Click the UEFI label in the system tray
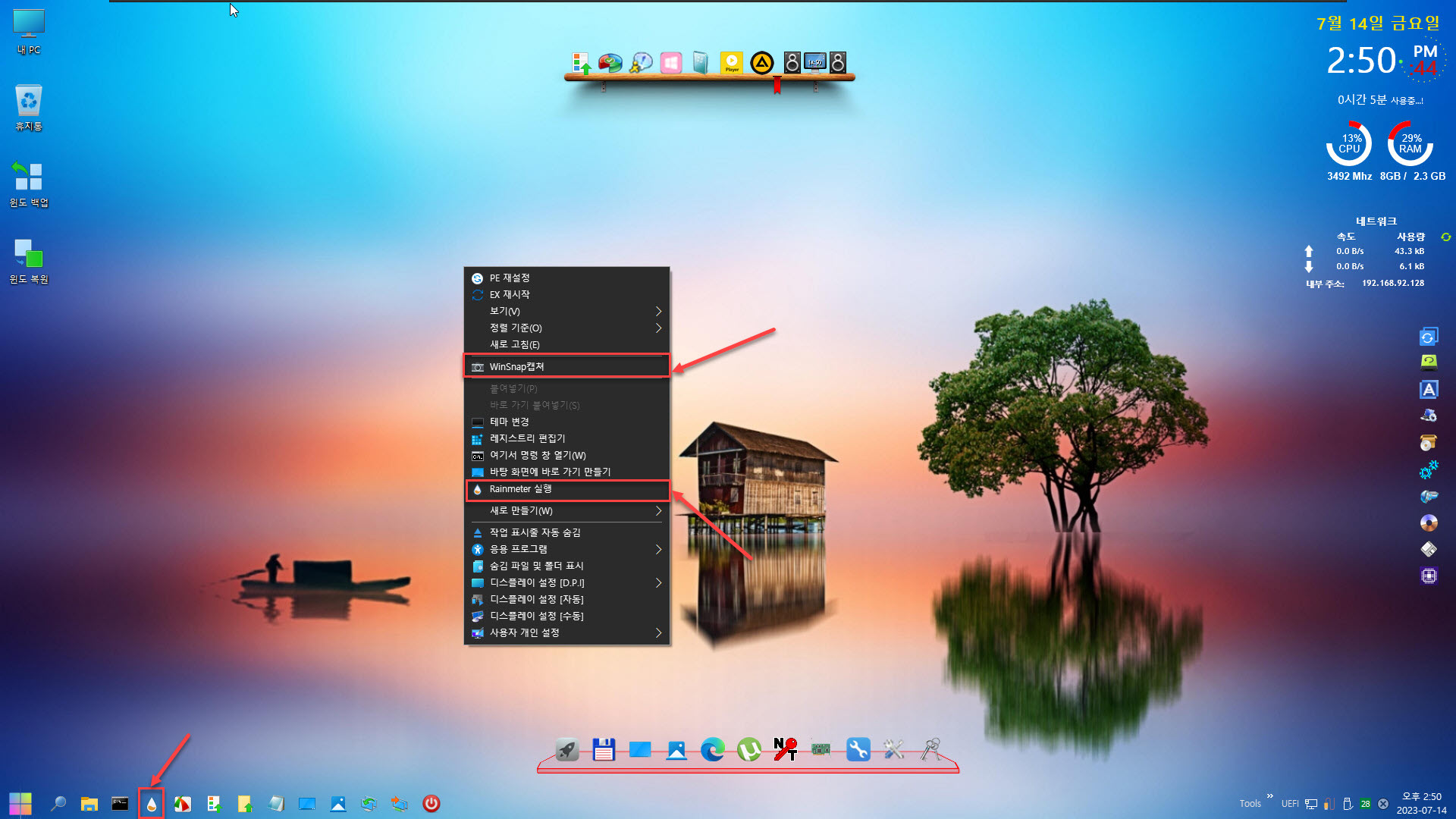 [x=1290, y=804]
